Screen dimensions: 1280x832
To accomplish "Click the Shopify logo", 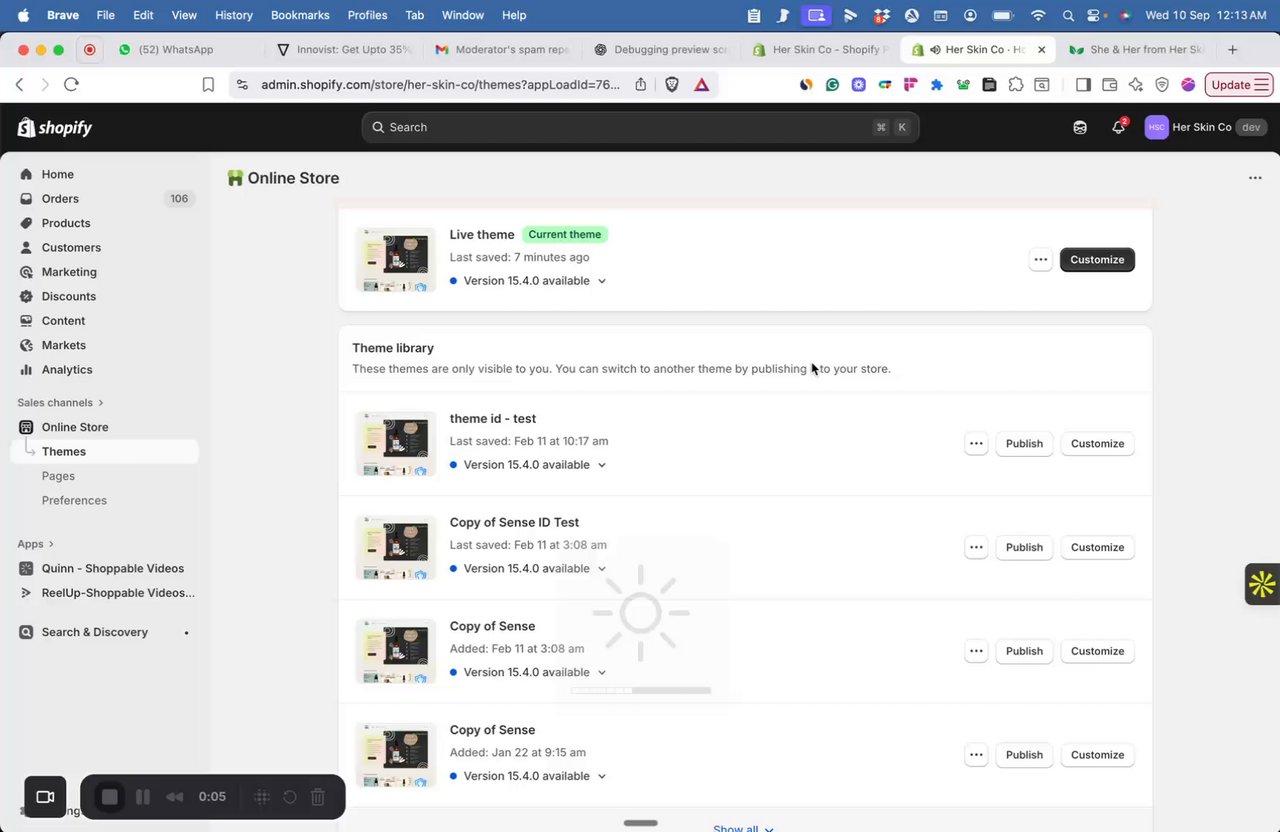I will tap(55, 127).
